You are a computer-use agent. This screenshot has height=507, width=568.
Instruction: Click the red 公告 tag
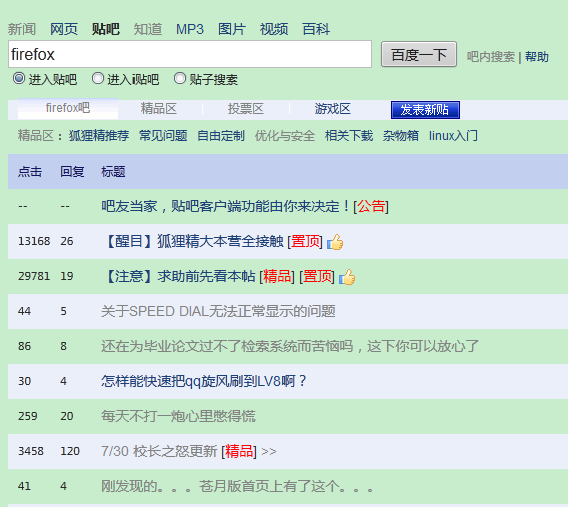(x=371, y=206)
